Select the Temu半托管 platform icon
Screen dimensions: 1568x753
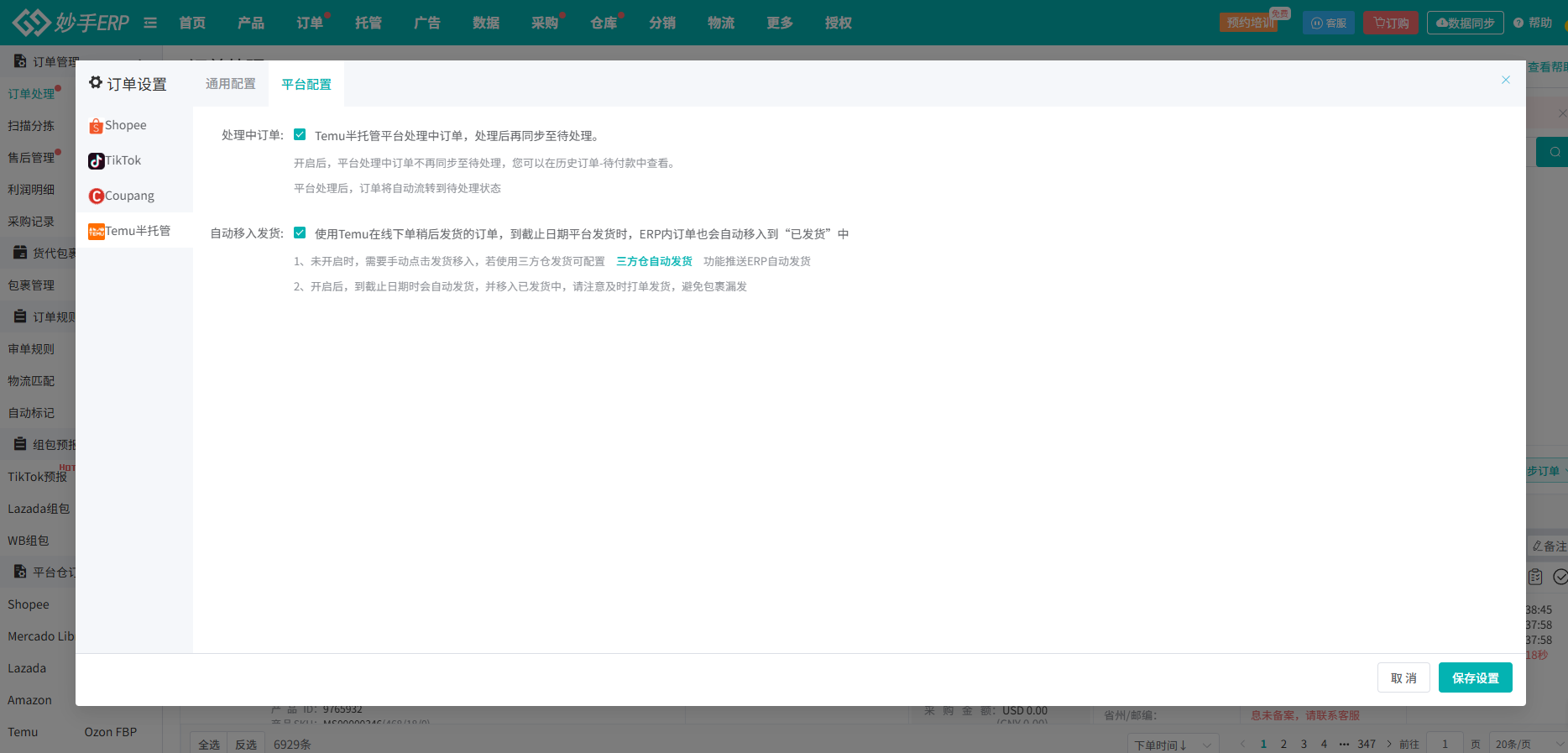coord(97,232)
